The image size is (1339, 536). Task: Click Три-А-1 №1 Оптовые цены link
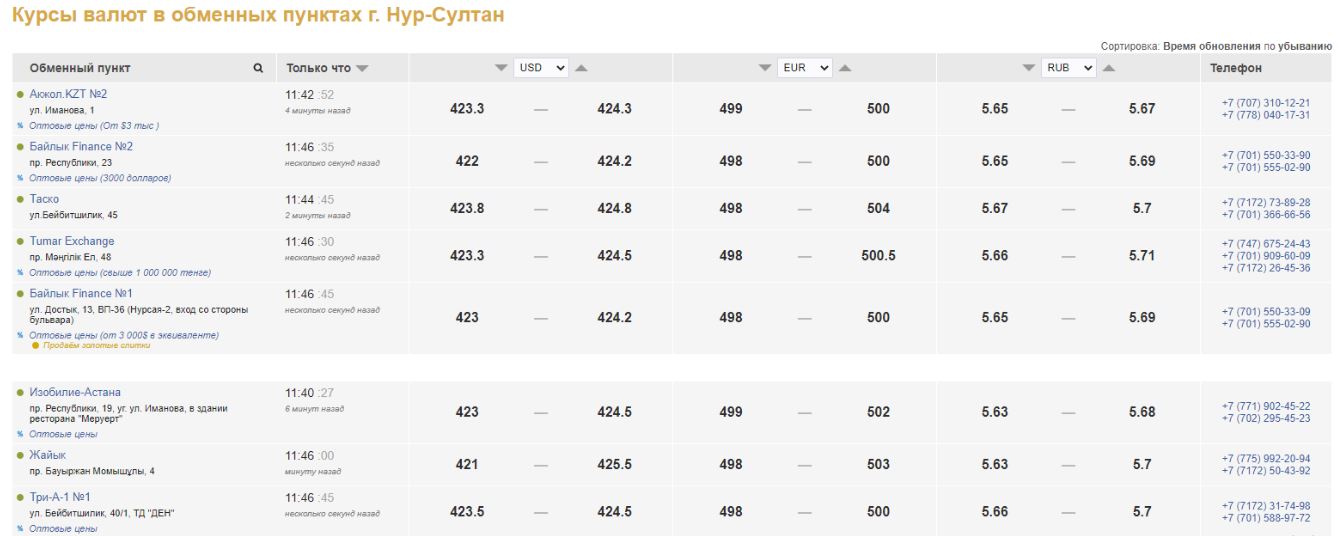(63, 528)
